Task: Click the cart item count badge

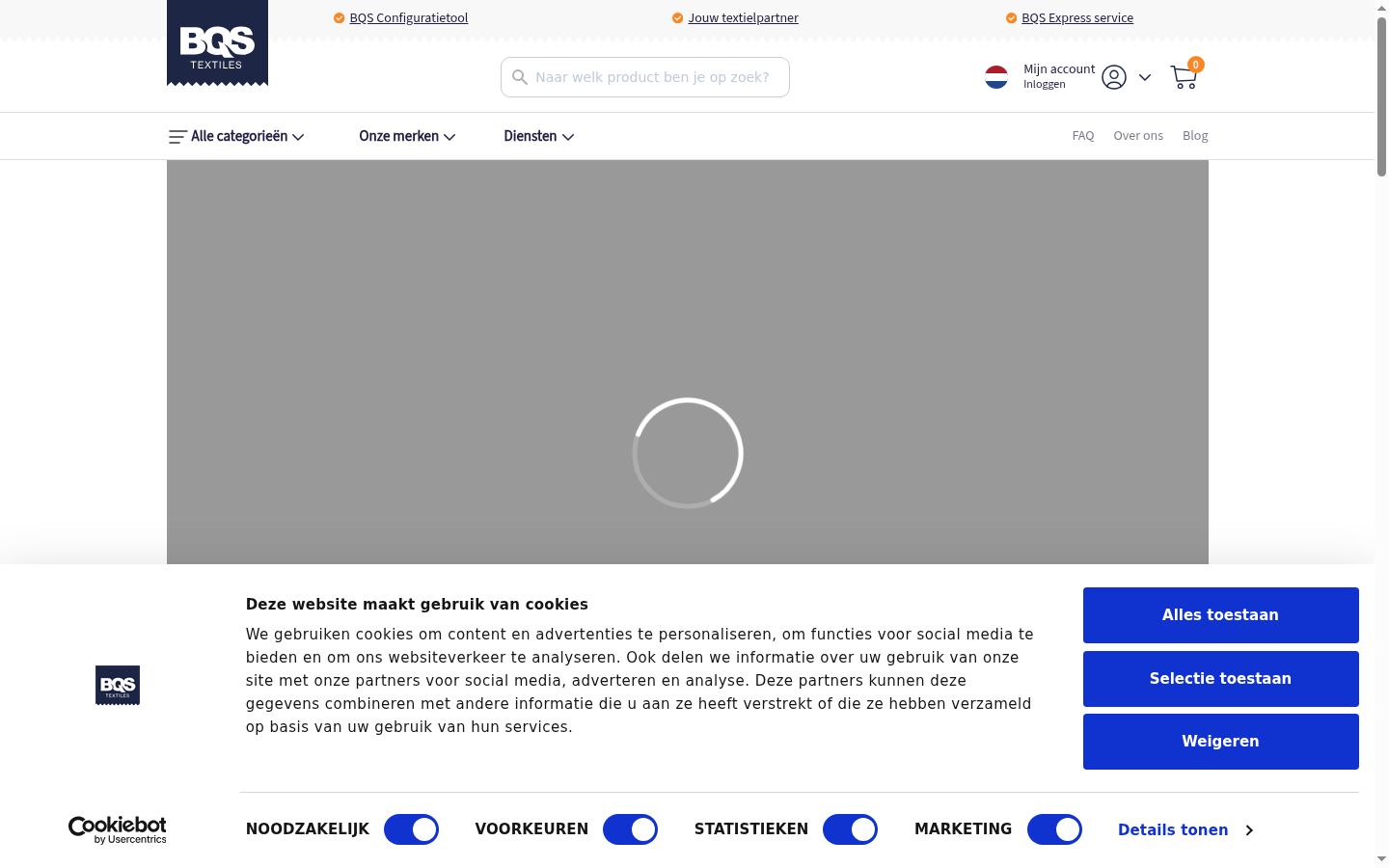Action: 1195,65
